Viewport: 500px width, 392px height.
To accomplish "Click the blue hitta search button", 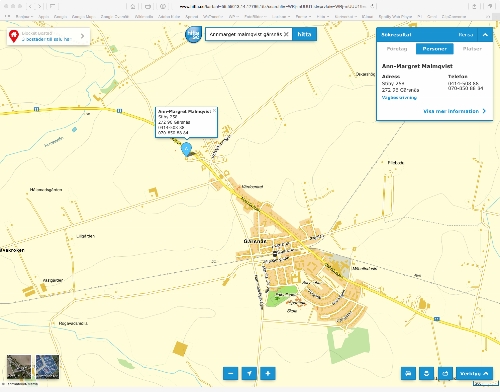I will (304, 34).
